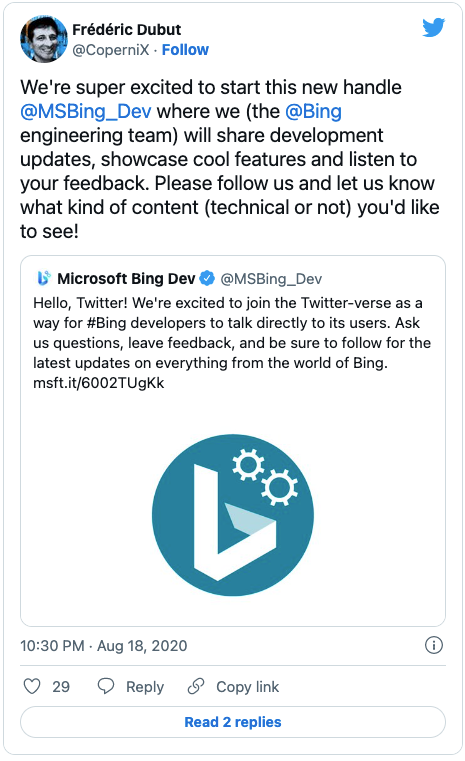Open Frédéric Dubut's profile picture
This screenshot has height=761, width=465.
pyautogui.click(x=44, y=39)
